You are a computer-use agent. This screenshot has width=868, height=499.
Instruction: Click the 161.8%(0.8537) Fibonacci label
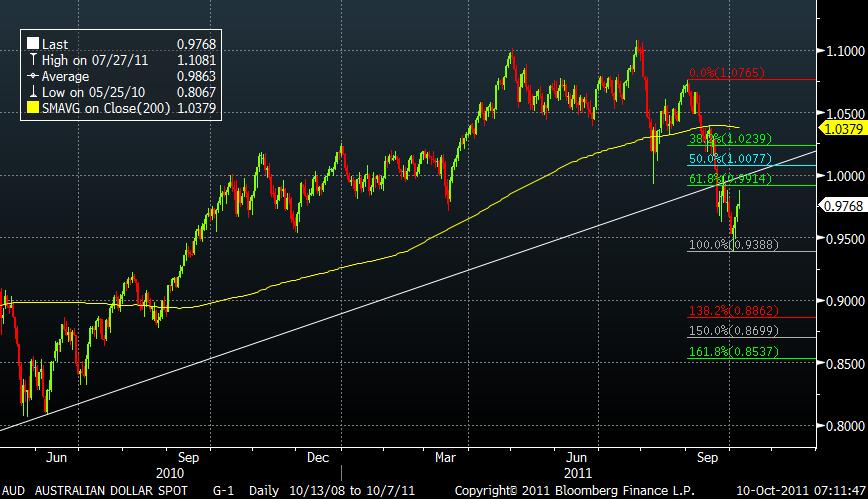(733, 352)
